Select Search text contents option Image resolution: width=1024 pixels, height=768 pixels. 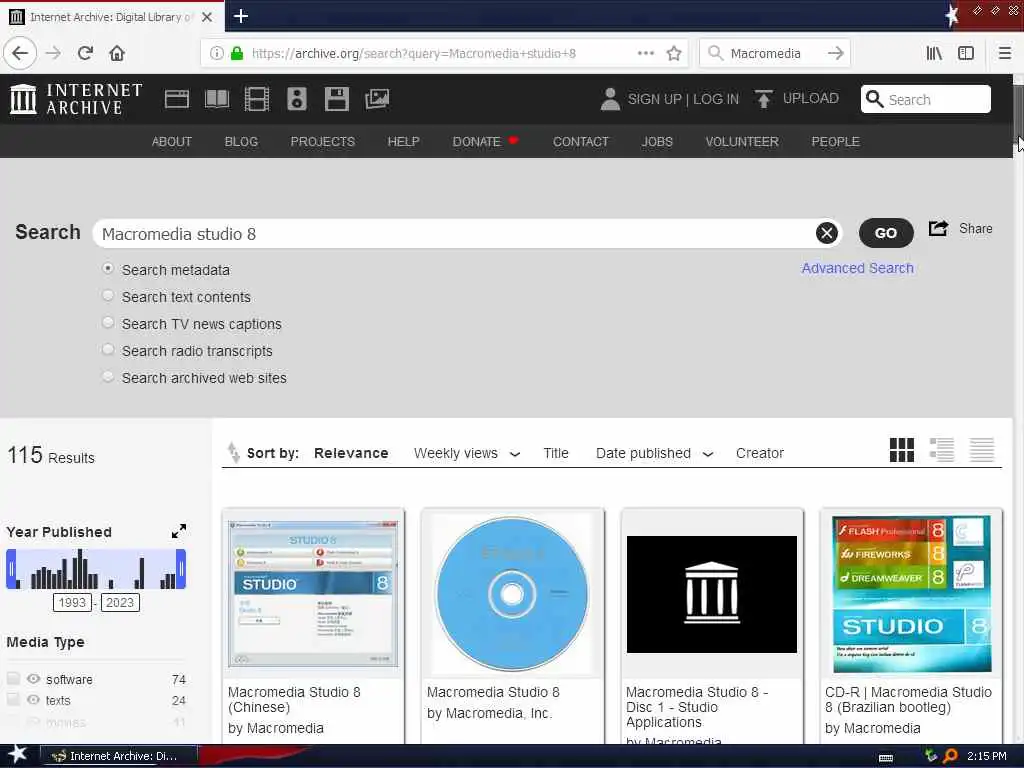pos(108,295)
